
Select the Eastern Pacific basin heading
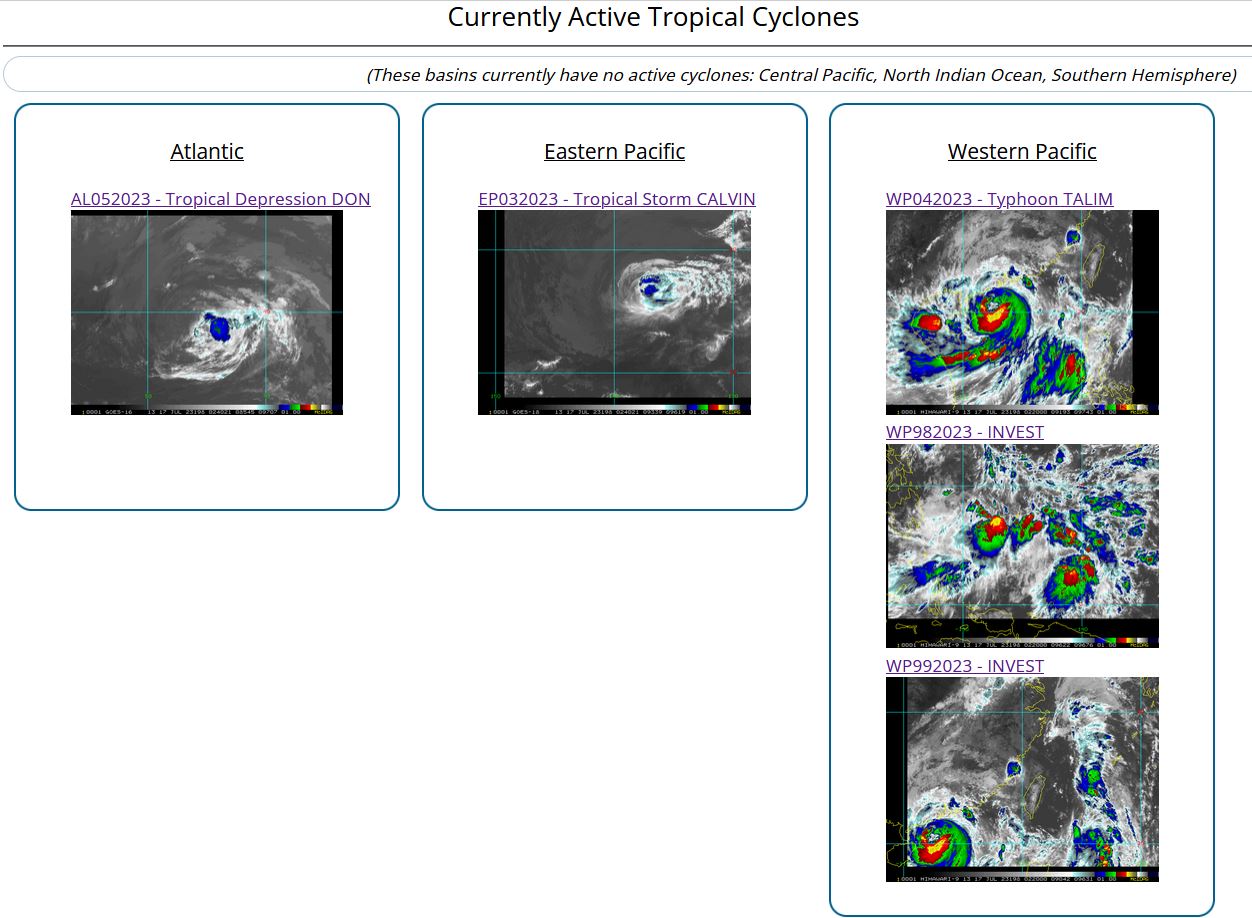(x=614, y=151)
